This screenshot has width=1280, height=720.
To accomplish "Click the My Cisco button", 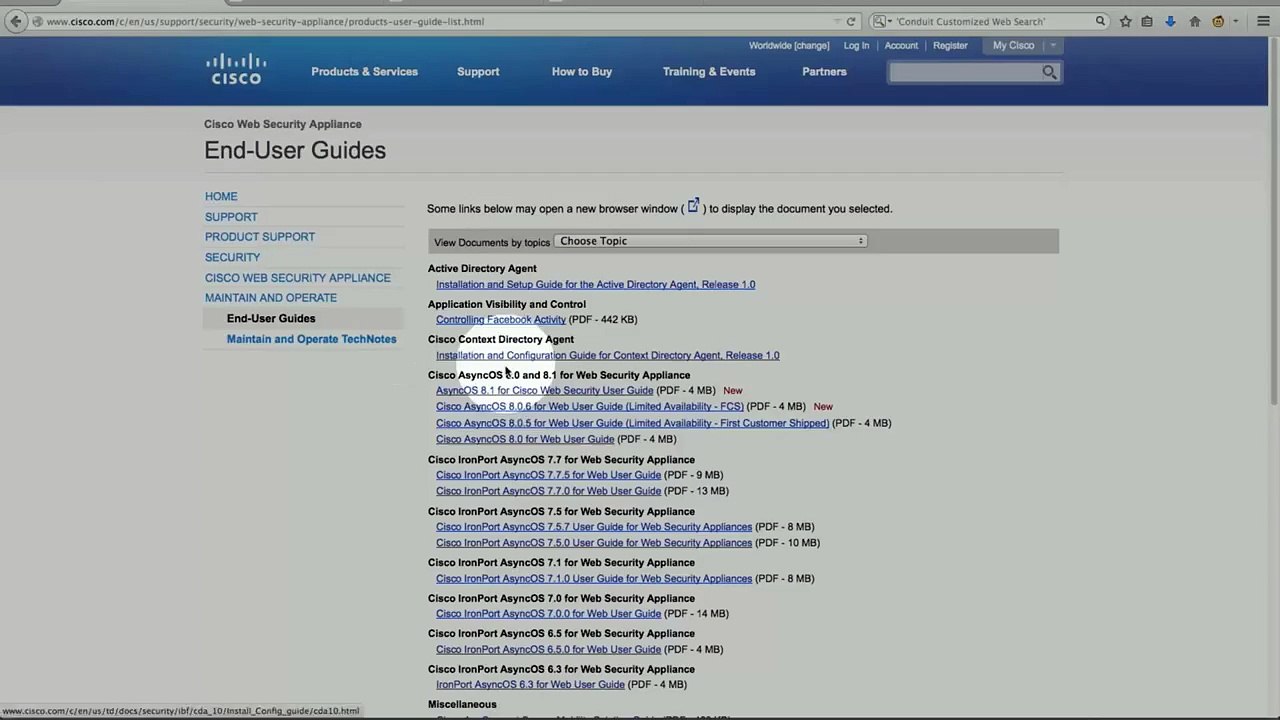I will point(1013,46).
